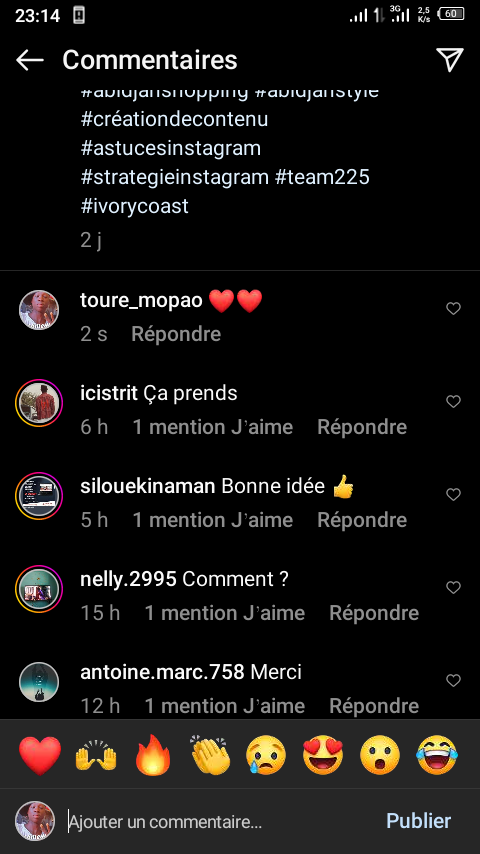Like nelly.2995's comment with heart
This screenshot has width=480, height=854.
tap(453, 588)
